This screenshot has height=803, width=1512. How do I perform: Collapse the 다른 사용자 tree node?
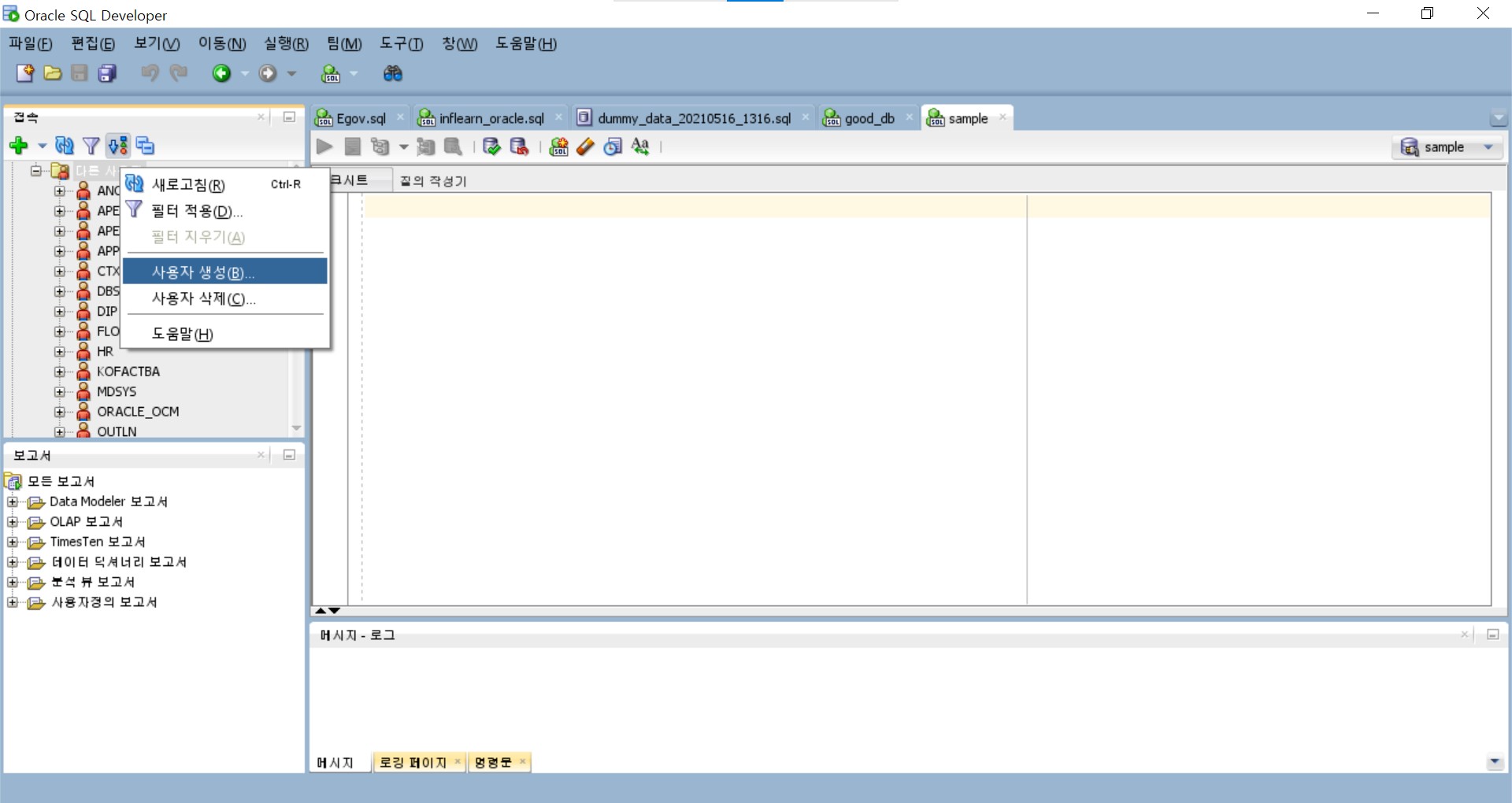point(36,170)
